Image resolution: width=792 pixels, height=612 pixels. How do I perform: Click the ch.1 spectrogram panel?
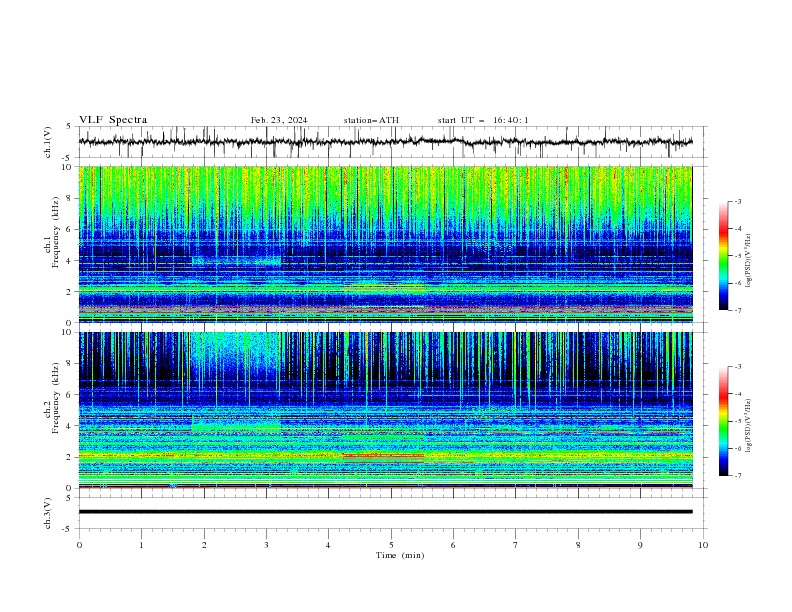(385, 244)
